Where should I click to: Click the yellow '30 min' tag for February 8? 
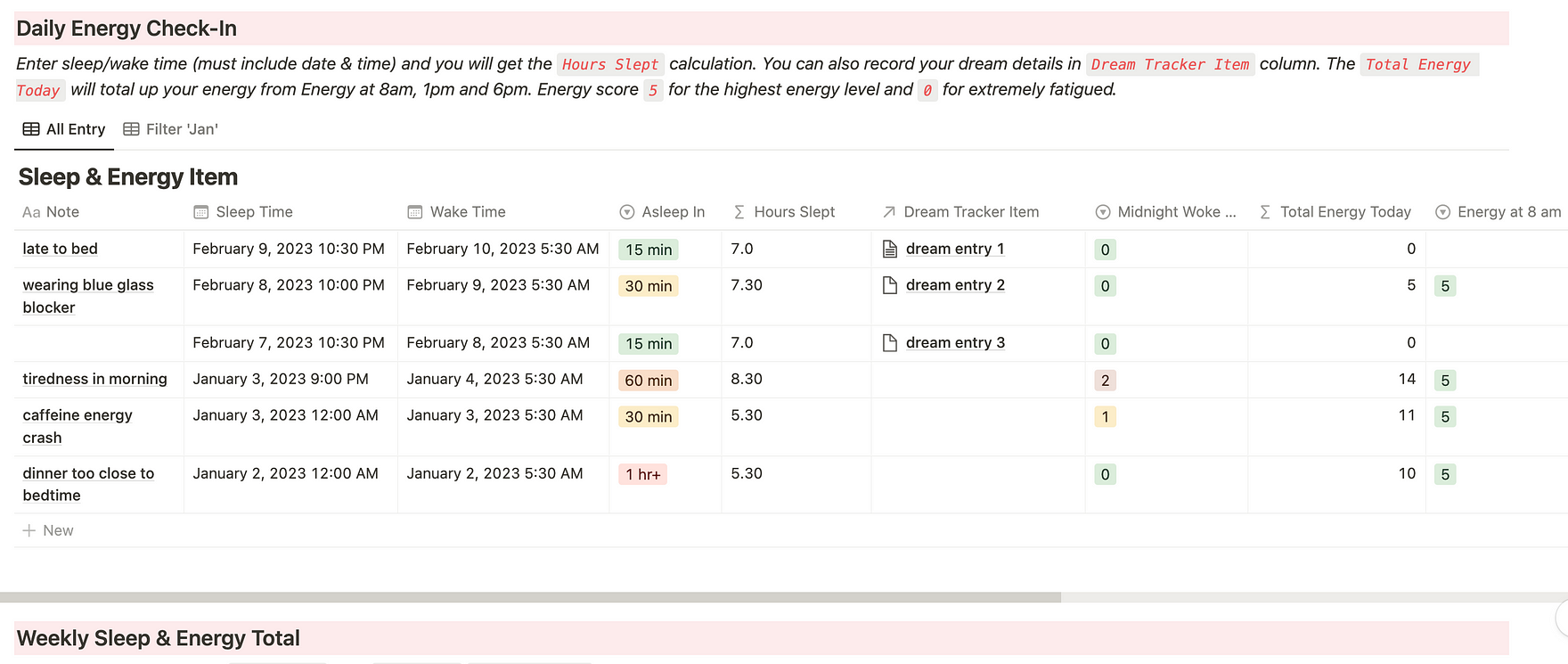pyautogui.click(x=649, y=286)
